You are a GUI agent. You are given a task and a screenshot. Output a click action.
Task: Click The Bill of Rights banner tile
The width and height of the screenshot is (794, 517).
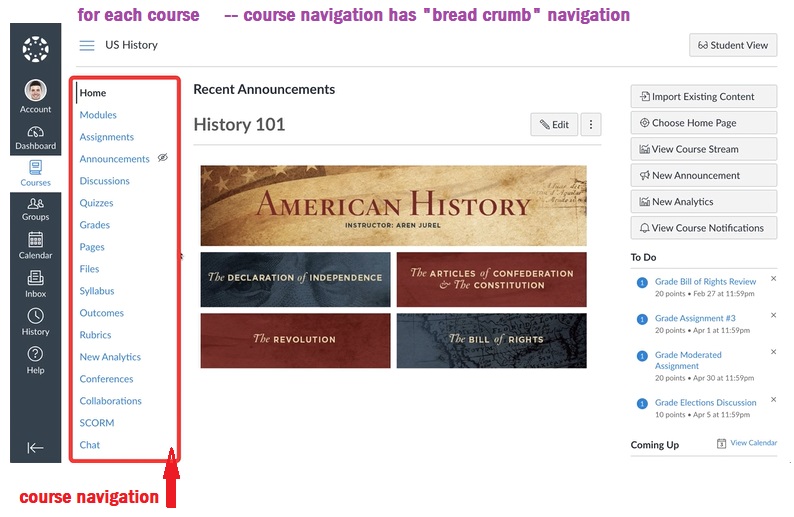click(491, 340)
